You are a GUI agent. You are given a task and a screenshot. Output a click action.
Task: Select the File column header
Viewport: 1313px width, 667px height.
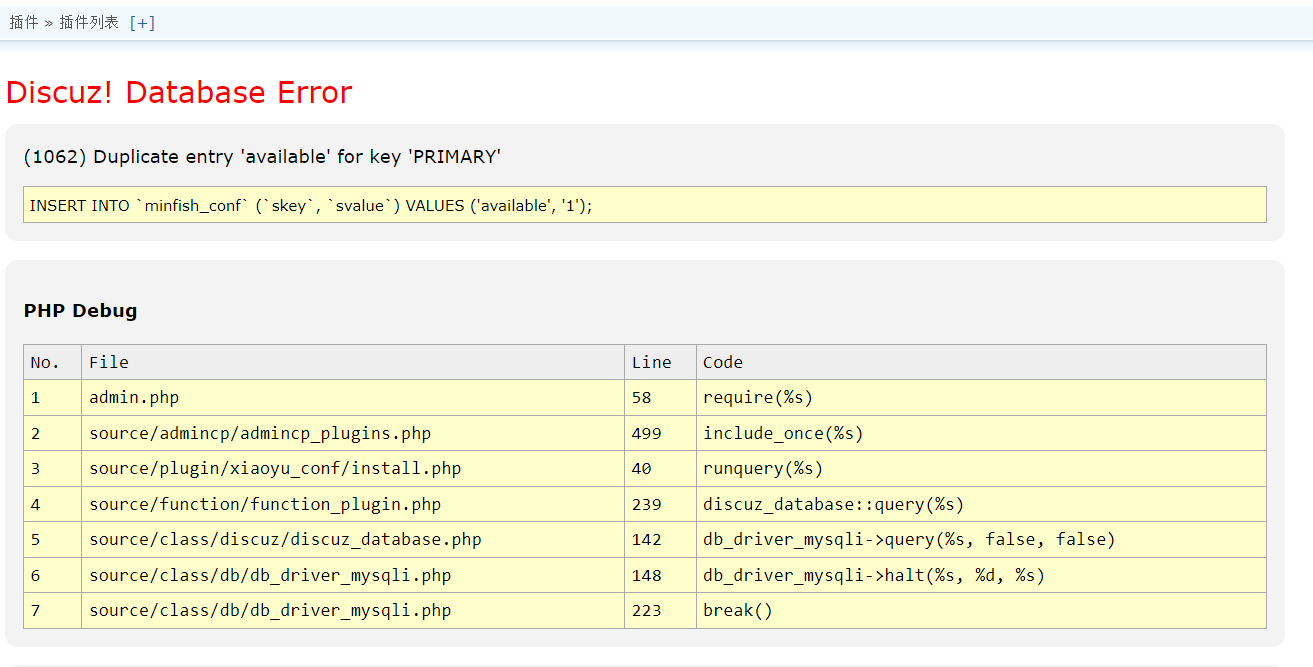tap(353, 362)
